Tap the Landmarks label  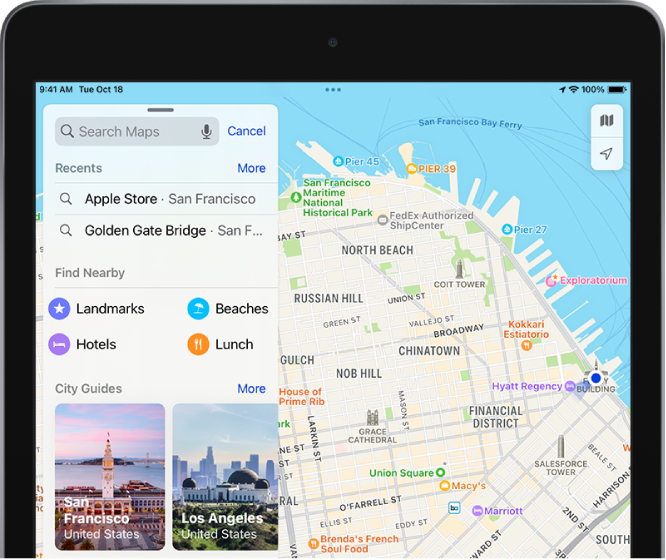tap(110, 308)
